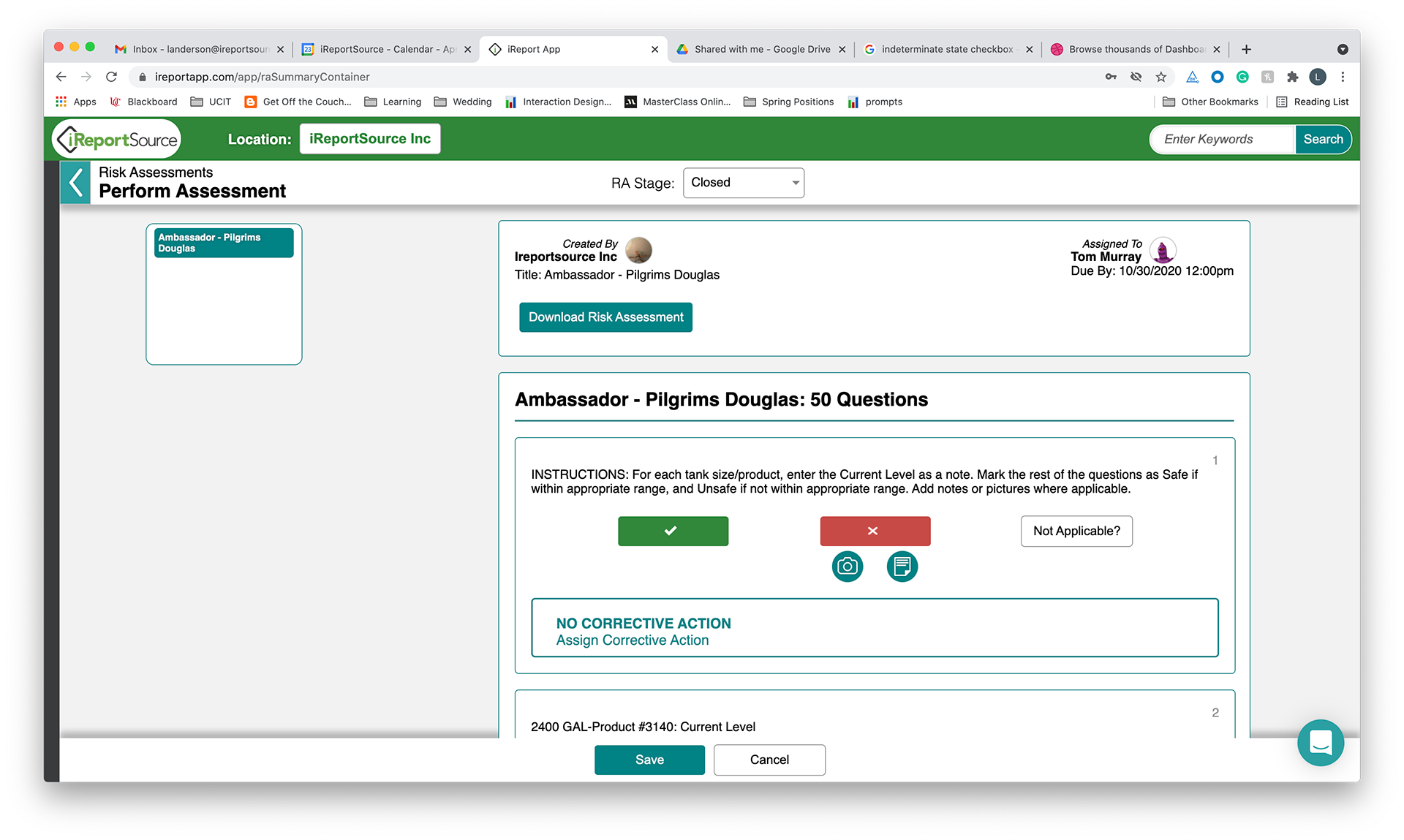Open the Get Off the Couch bookmark
This screenshot has height=840, width=1404.
[x=298, y=102]
